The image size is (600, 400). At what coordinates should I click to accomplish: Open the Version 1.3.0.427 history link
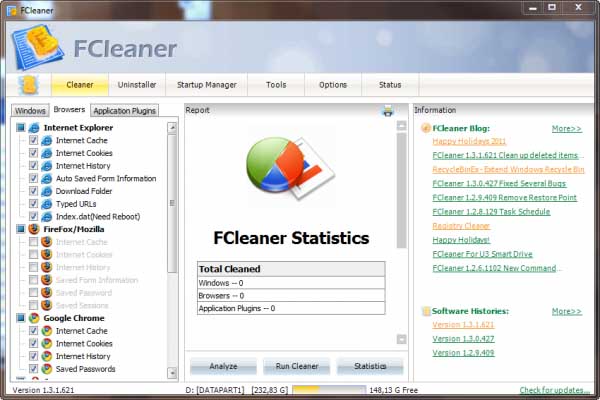pyautogui.click(x=463, y=339)
